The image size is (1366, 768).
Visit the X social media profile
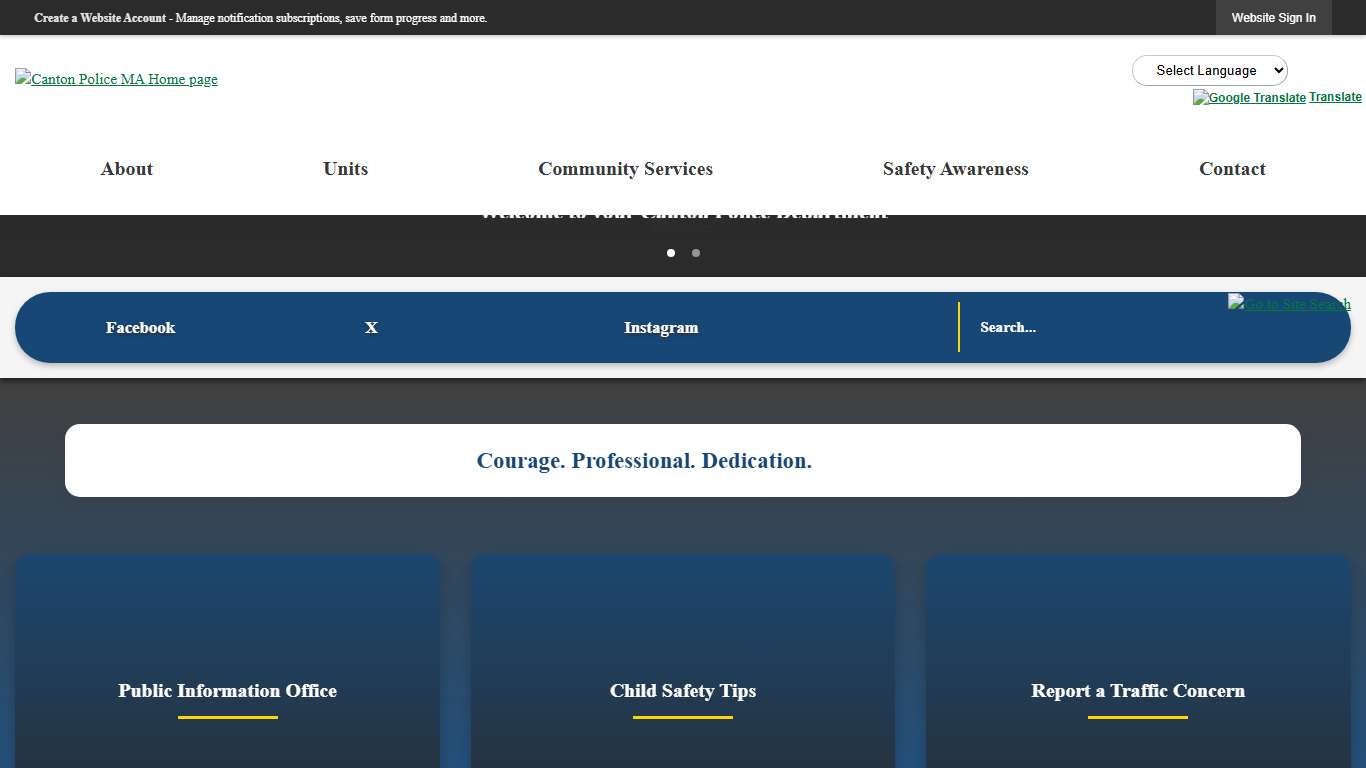370,327
